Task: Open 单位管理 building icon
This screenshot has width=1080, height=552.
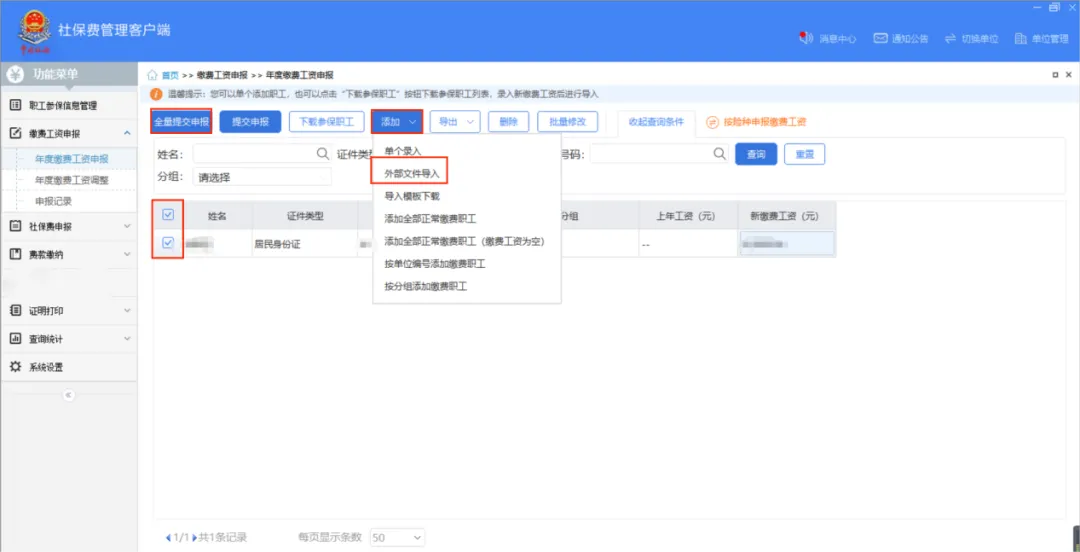Action: coord(1020,39)
